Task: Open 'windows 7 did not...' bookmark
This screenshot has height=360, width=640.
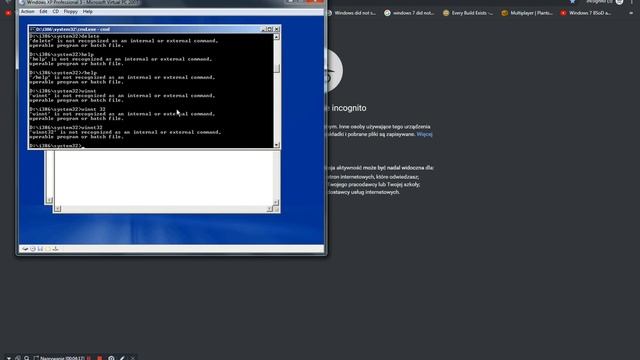Action: tap(409, 13)
